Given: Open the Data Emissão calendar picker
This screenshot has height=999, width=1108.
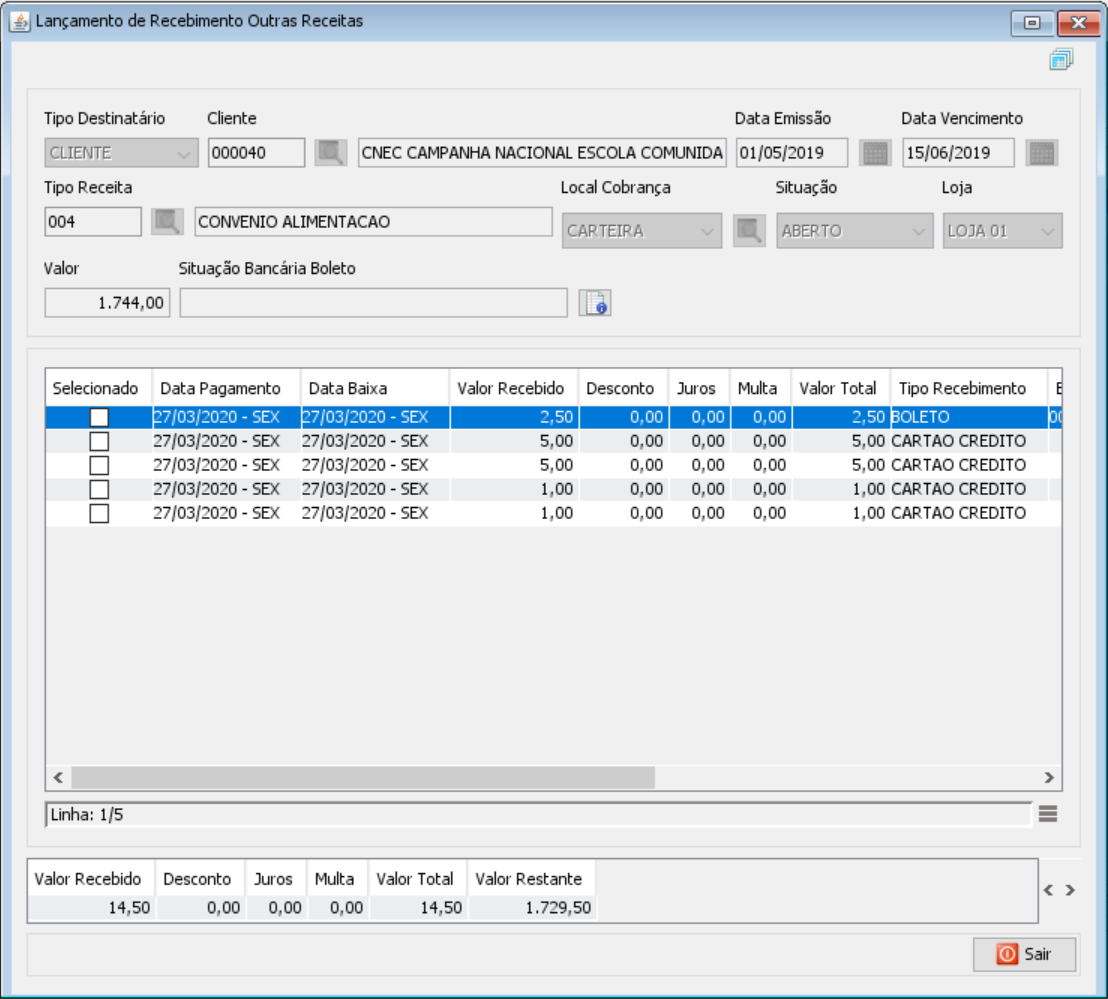Looking at the screenshot, I should coord(875,153).
